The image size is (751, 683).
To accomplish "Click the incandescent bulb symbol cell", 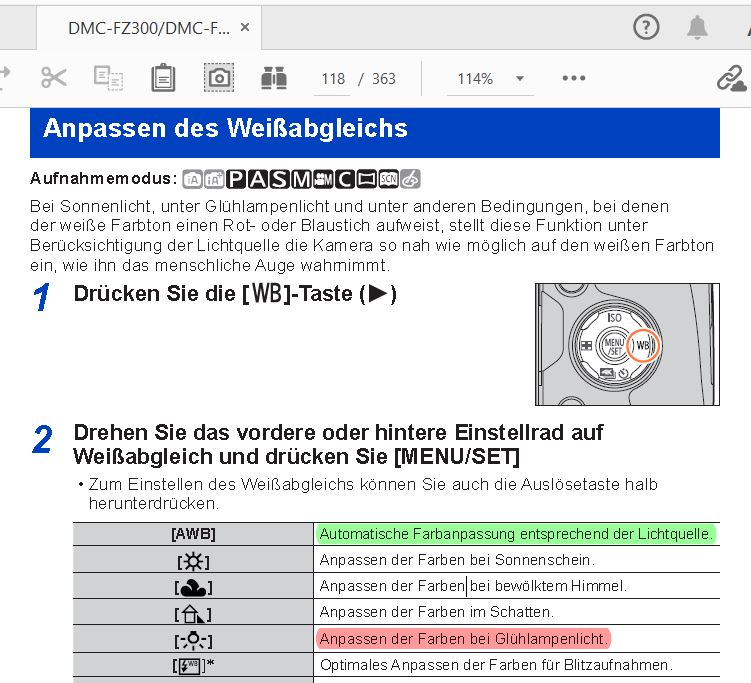I will (x=193, y=639).
